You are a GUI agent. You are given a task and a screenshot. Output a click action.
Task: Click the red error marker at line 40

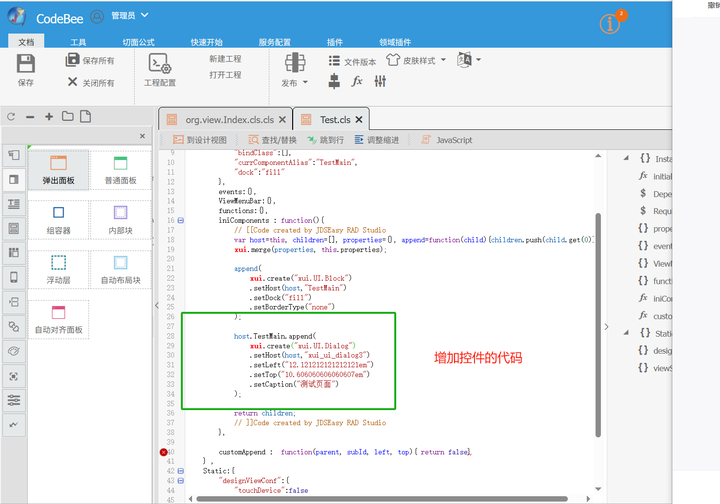click(163, 452)
